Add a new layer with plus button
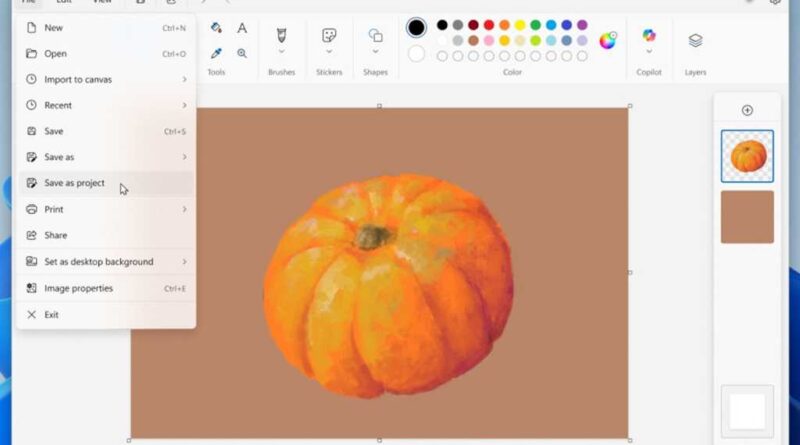Image resolution: width=800 pixels, height=445 pixels. [x=747, y=110]
